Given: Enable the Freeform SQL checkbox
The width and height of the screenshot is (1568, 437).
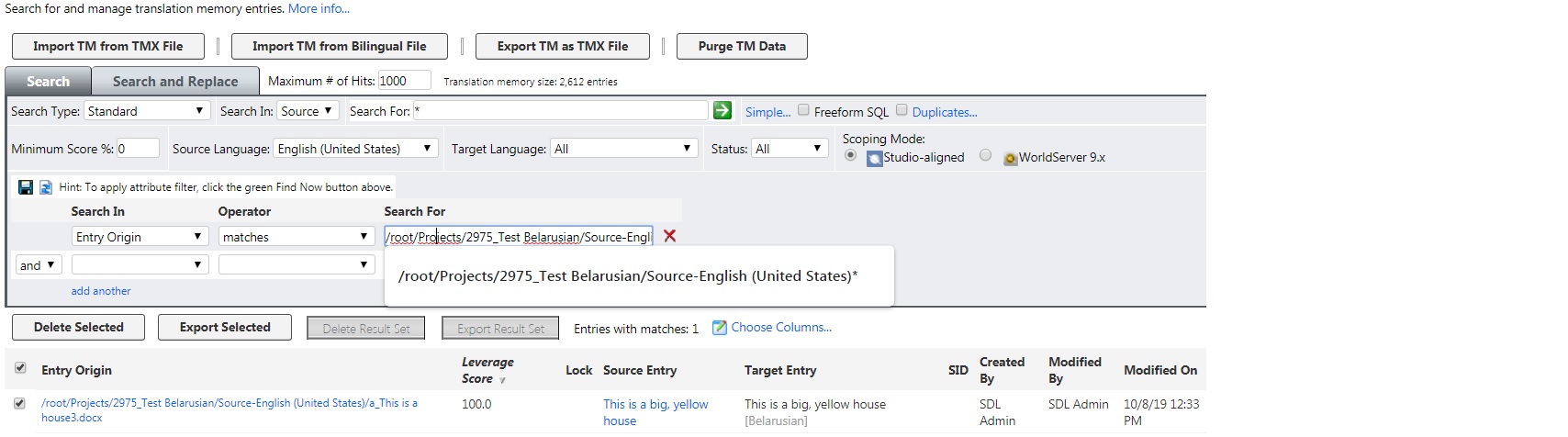Looking at the screenshot, I should (x=803, y=110).
